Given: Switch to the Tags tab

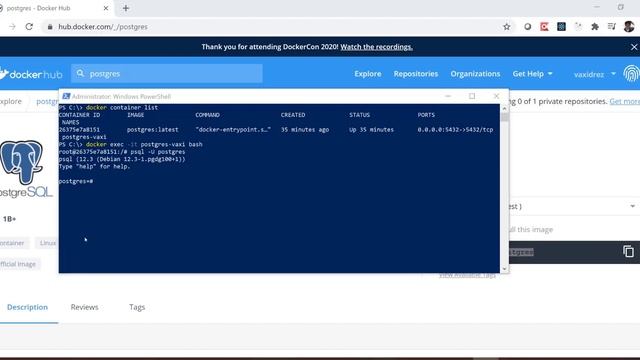Looking at the screenshot, I should 137,307.
